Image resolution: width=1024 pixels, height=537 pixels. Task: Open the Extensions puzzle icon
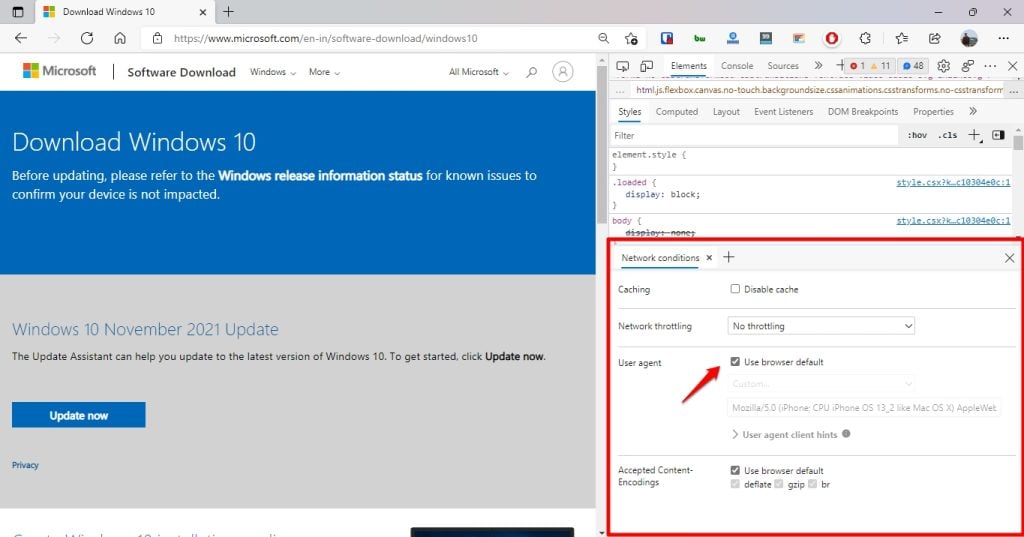tap(865, 39)
